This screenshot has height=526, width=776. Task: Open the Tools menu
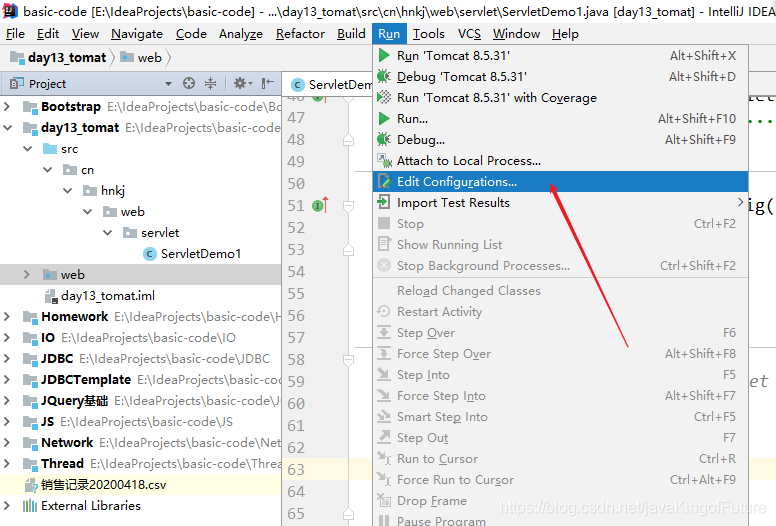pyautogui.click(x=429, y=34)
